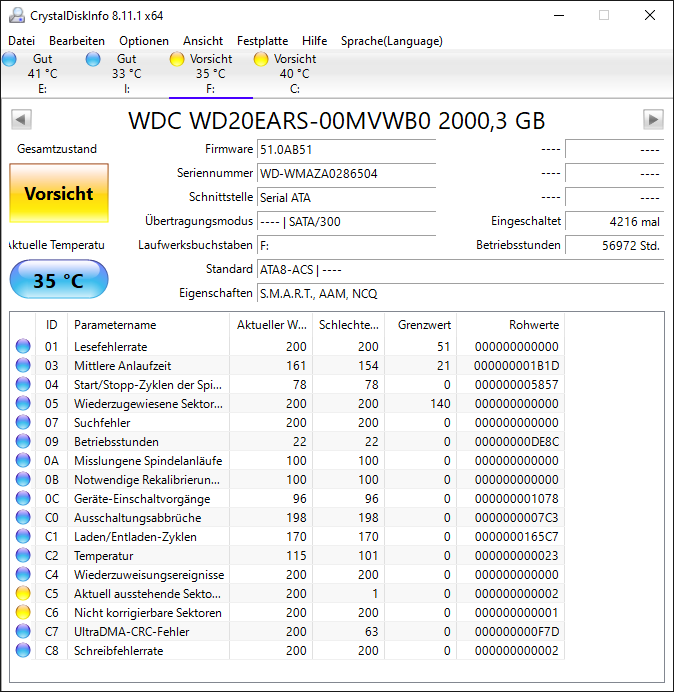674x692 pixels.
Task: Click the Betriebsstunden value 56972 Std.
Action: click(614, 245)
